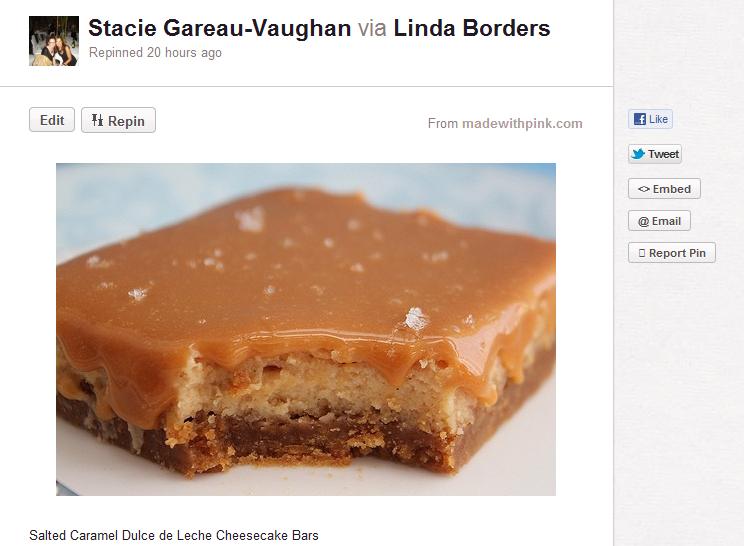The image size is (744, 546).
Task: Open the cheesecake bar pin image
Action: tap(306, 329)
